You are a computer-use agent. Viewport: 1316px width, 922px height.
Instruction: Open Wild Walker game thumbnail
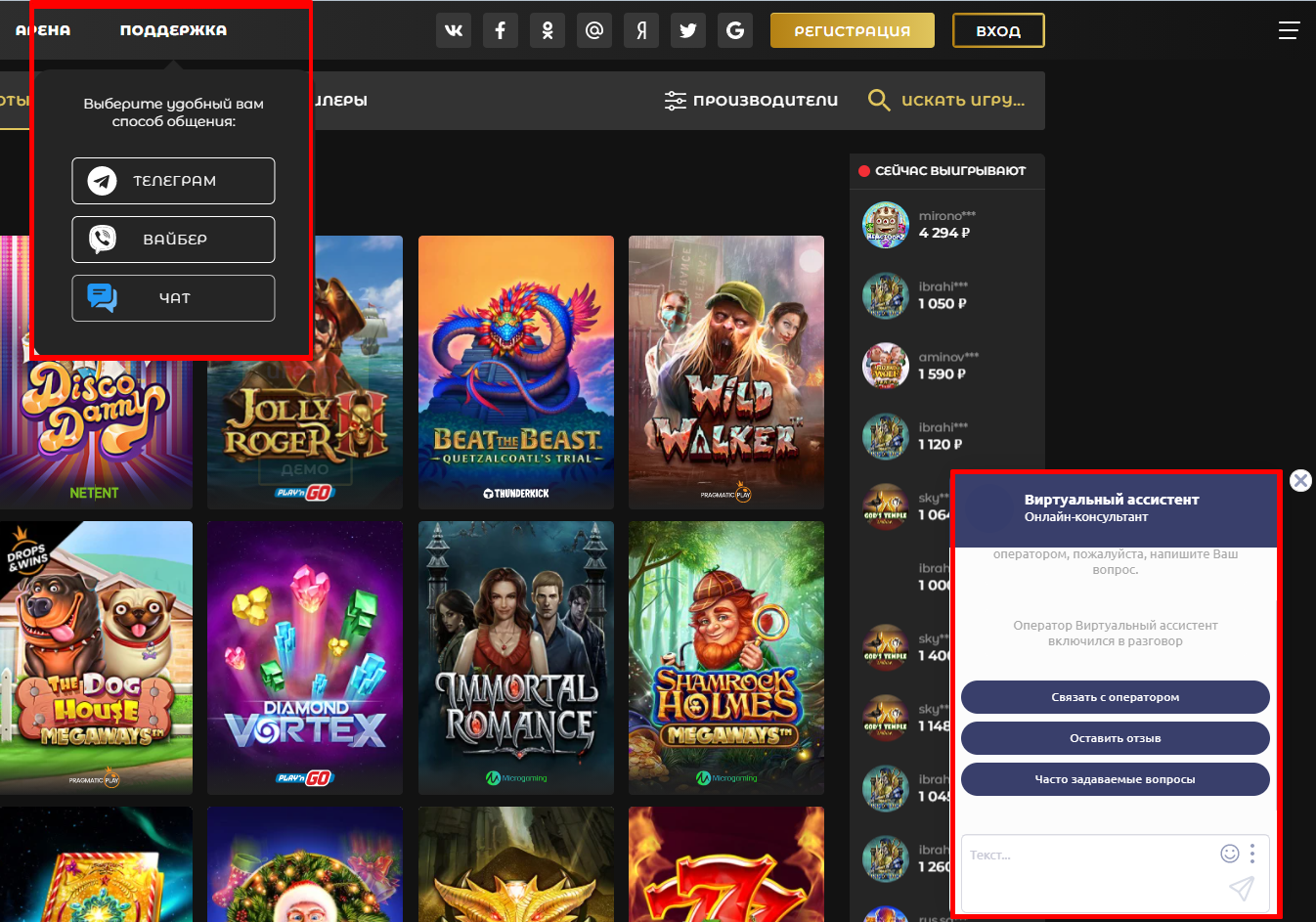726,373
